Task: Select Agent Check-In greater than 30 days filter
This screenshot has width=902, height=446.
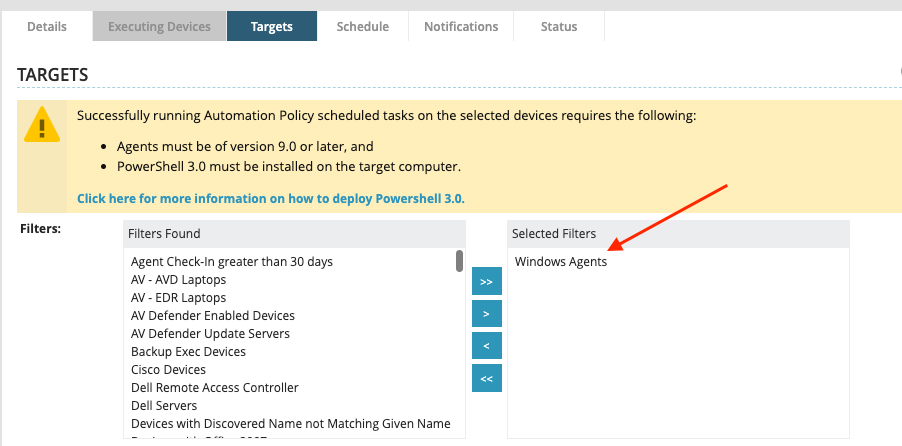Action: click(x=232, y=262)
